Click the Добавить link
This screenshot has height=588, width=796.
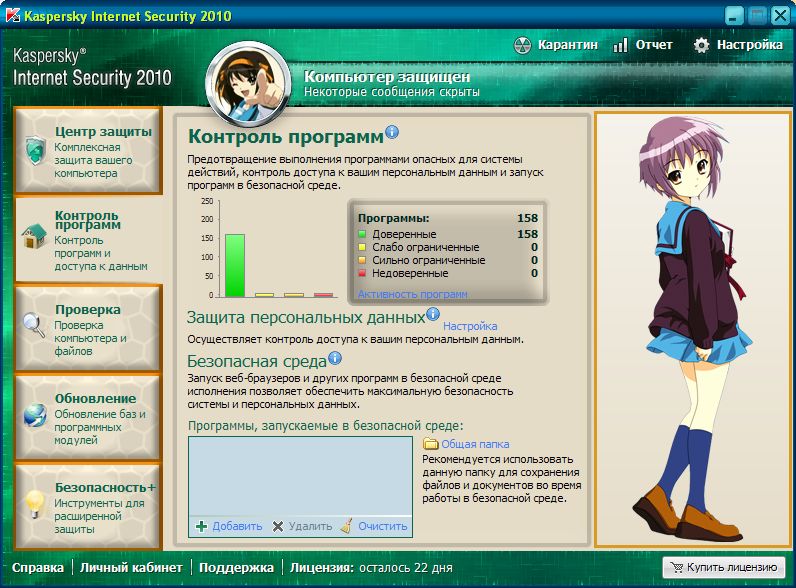tap(237, 526)
